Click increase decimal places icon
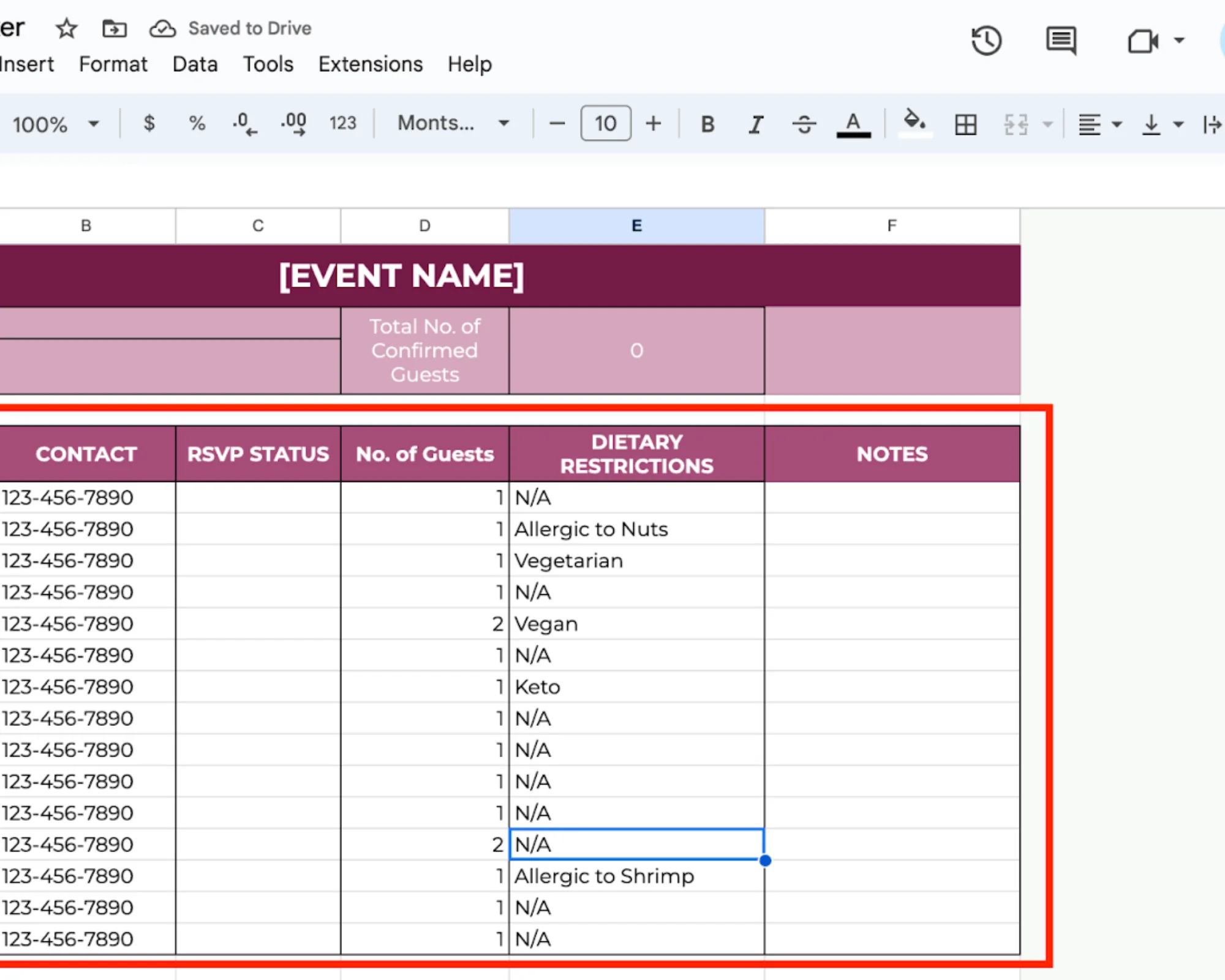This screenshot has width=1225, height=980. [294, 124]
